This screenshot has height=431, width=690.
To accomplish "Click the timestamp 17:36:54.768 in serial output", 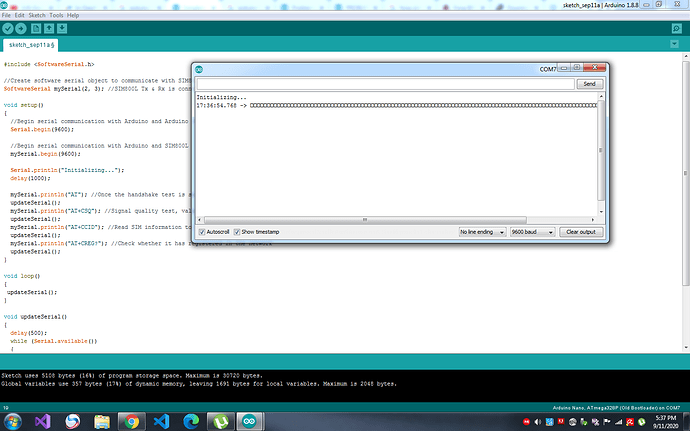I will (x=217, y=106).
